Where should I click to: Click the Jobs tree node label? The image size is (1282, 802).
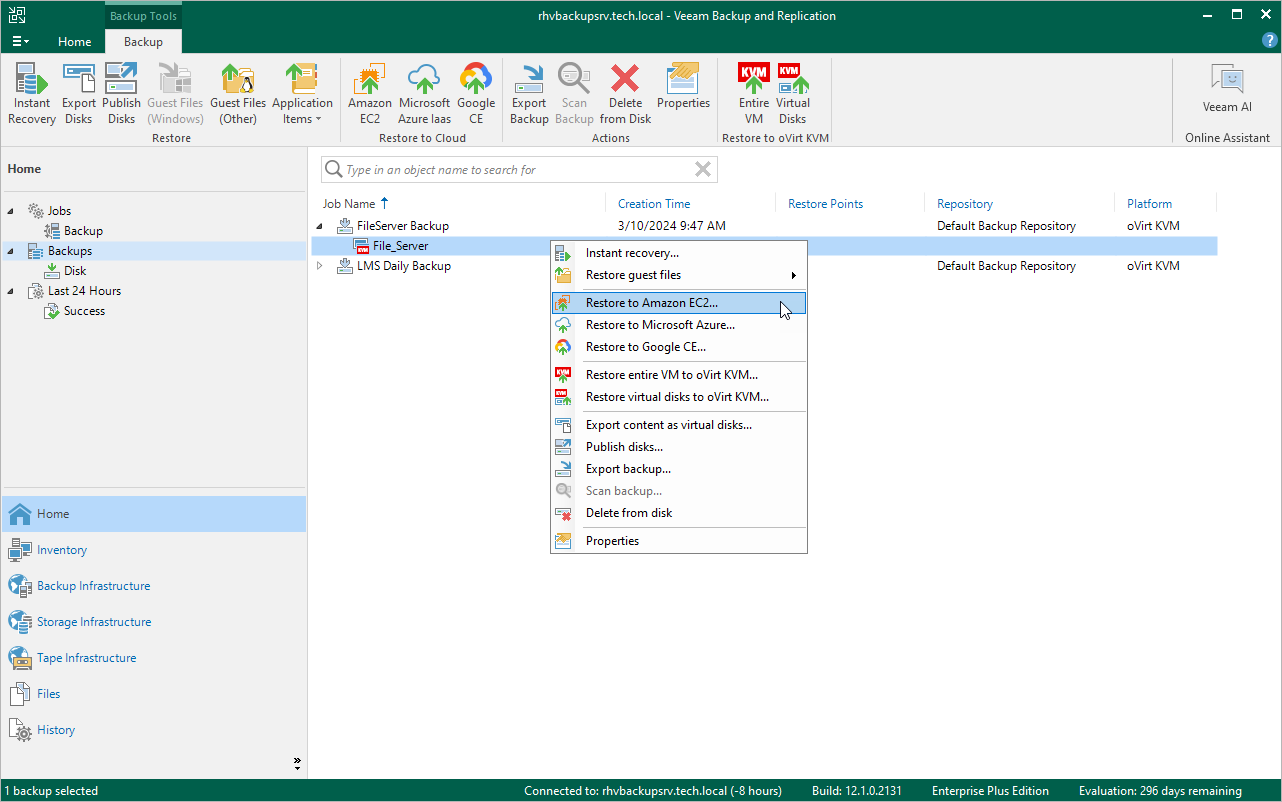[x=59, y=211]
